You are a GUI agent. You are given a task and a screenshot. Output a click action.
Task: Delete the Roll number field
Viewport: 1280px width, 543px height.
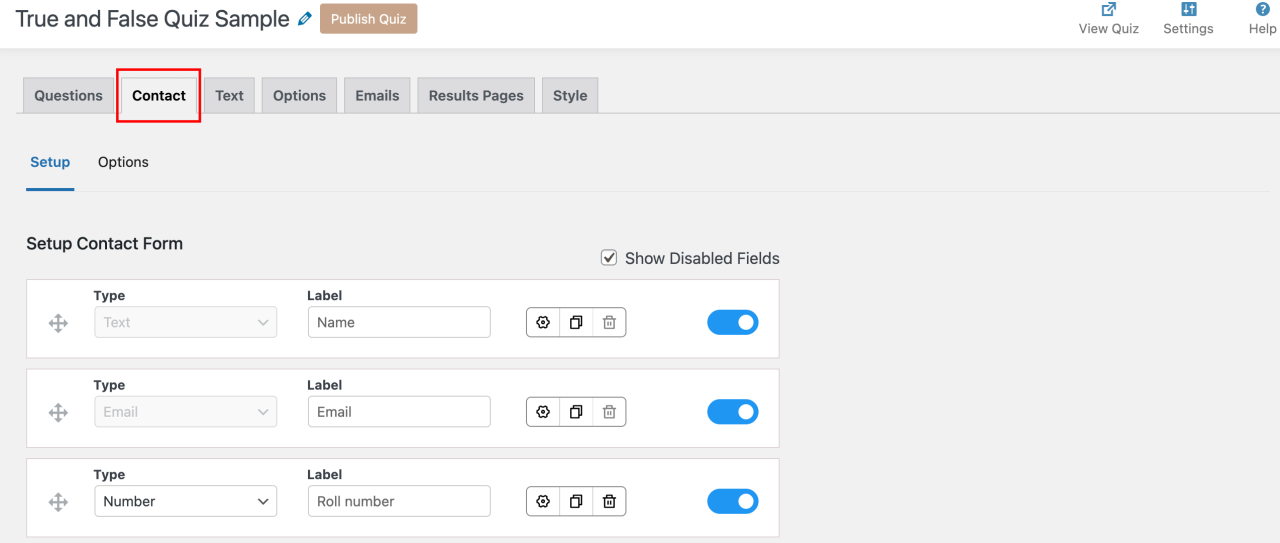609,501
